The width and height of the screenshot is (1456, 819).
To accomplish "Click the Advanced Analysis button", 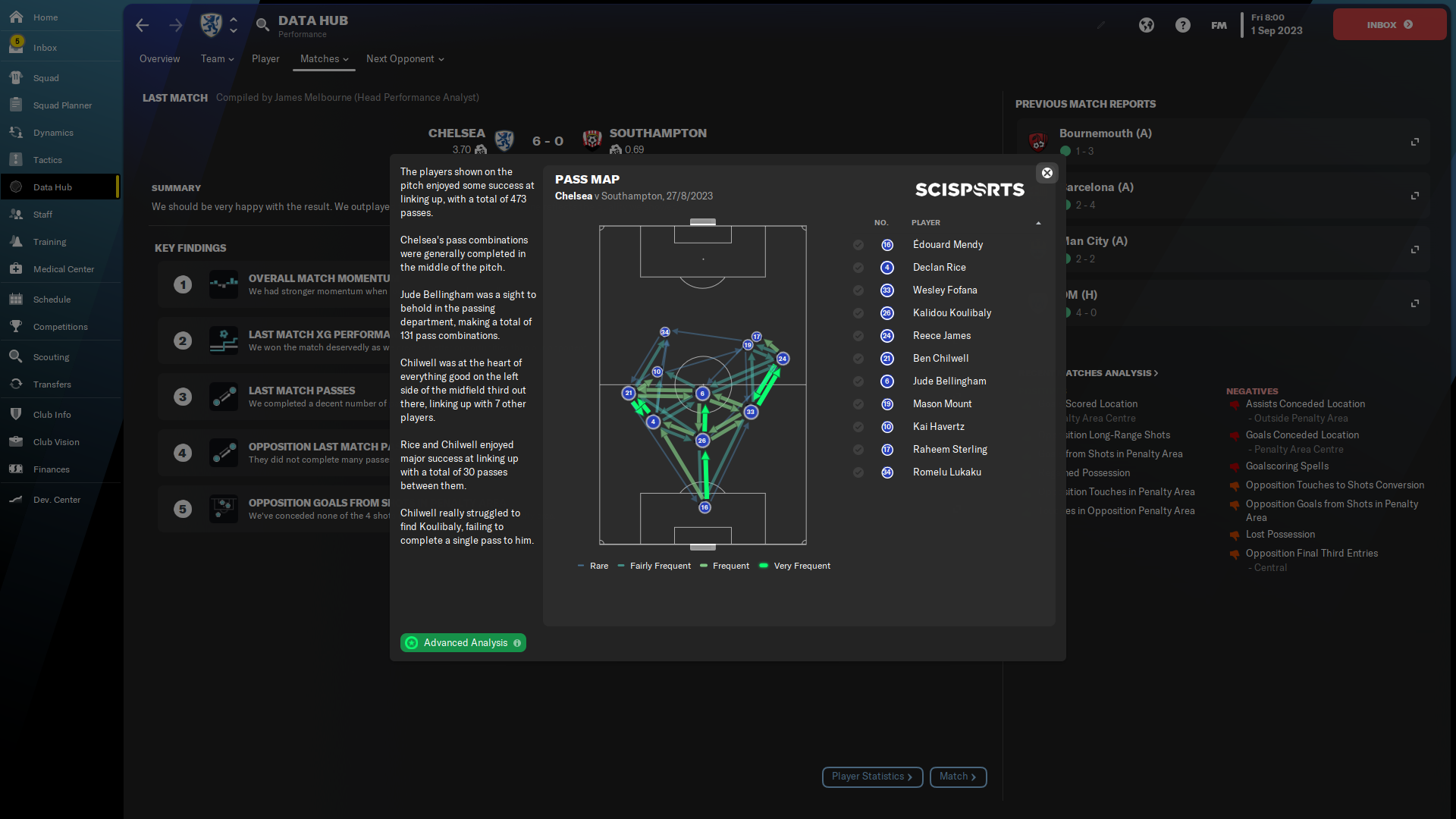I will (x=463, y=643).
